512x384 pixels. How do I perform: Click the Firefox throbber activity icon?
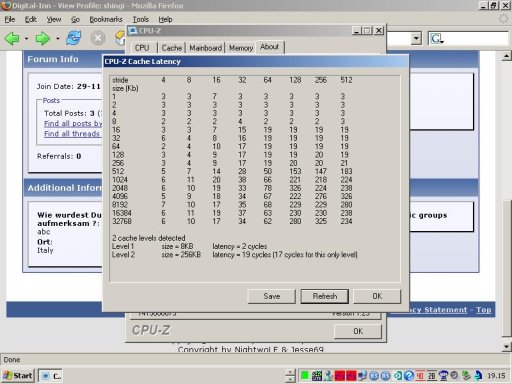pos(504,19)
